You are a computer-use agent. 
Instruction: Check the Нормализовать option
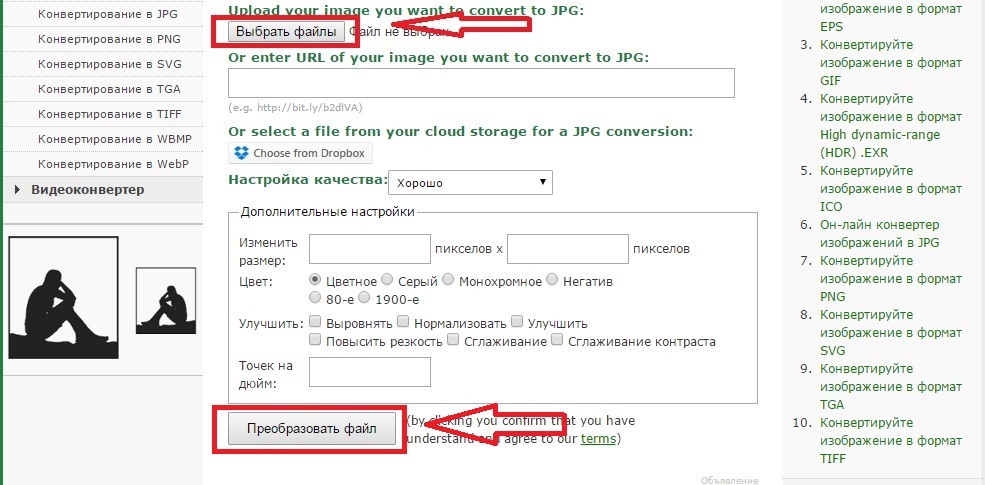click(403, 323)
